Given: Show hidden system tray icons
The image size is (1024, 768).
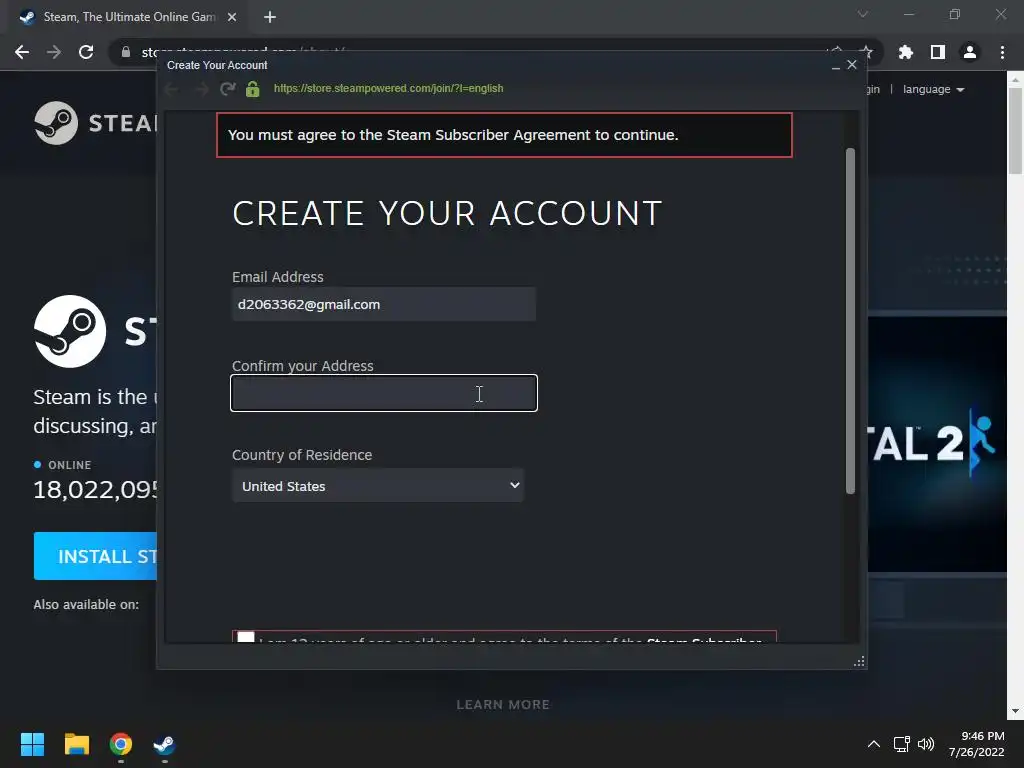Looking at the screenshot, I should point(873,744).
